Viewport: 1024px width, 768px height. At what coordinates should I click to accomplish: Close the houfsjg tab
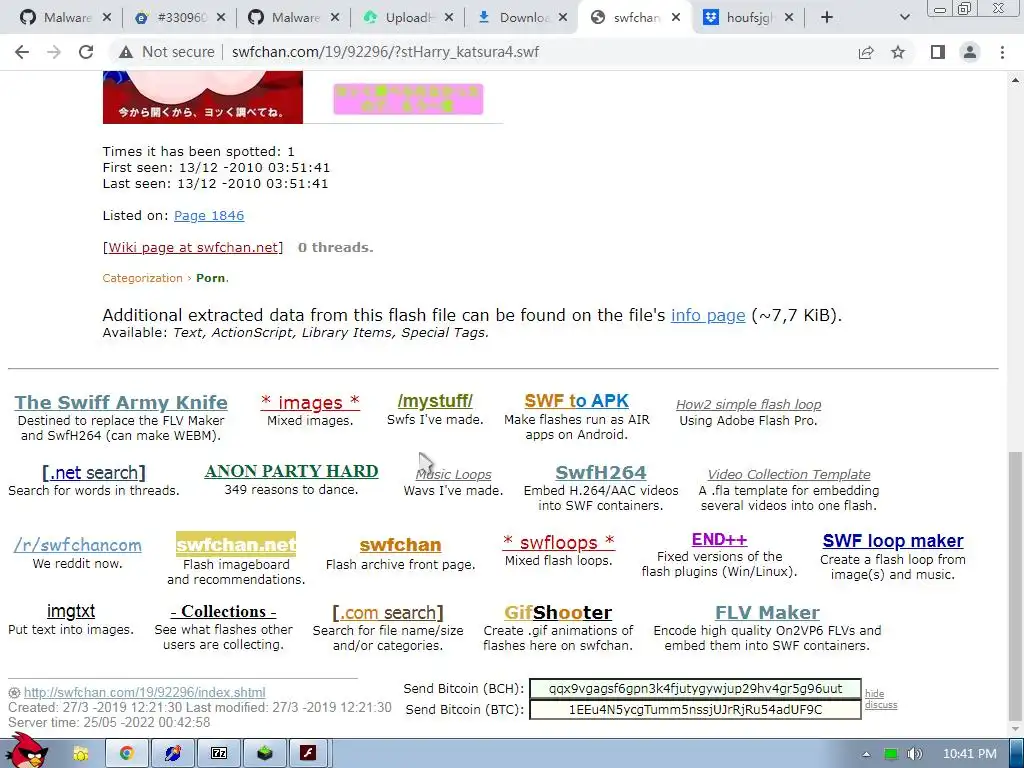click(789, 18)
